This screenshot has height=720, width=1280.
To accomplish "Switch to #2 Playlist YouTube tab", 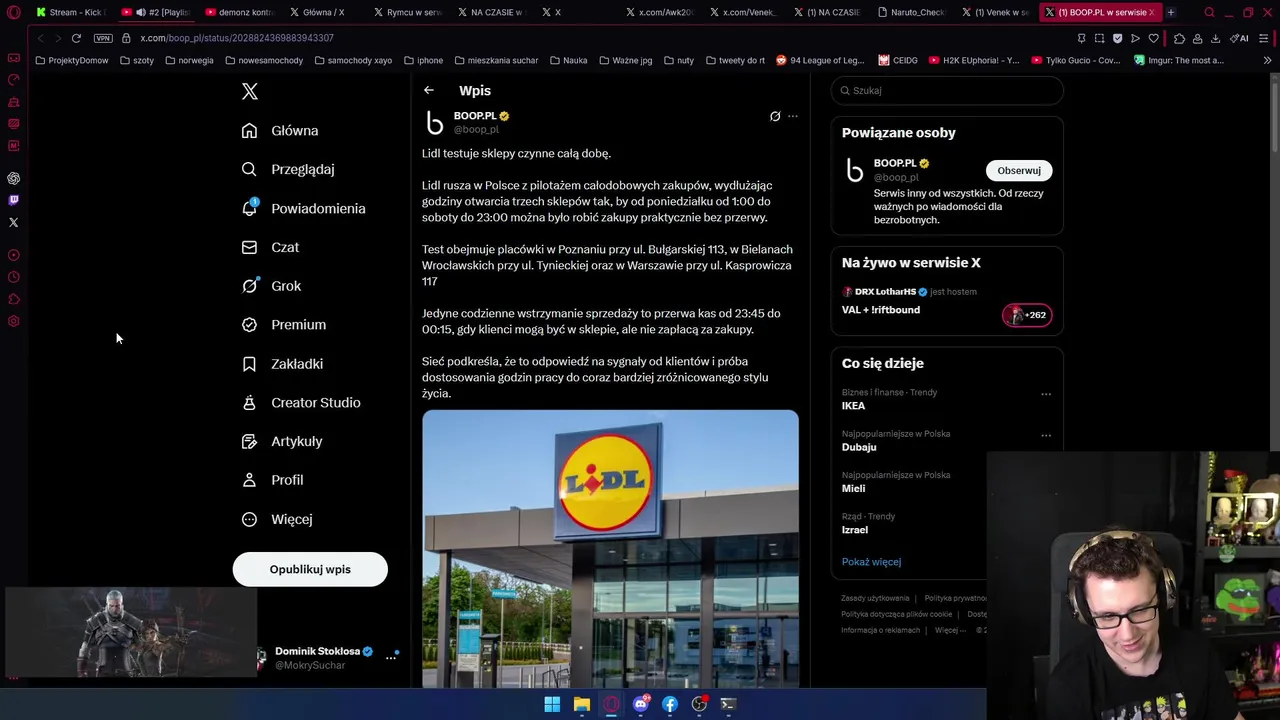I will 157,12.
